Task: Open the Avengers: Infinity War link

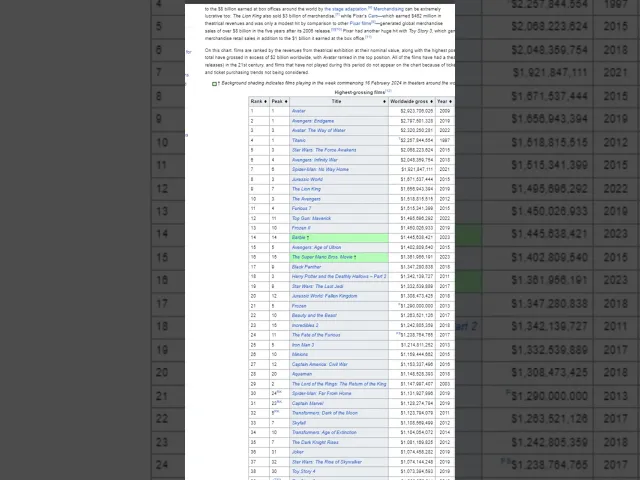Action: pos(315,160)
